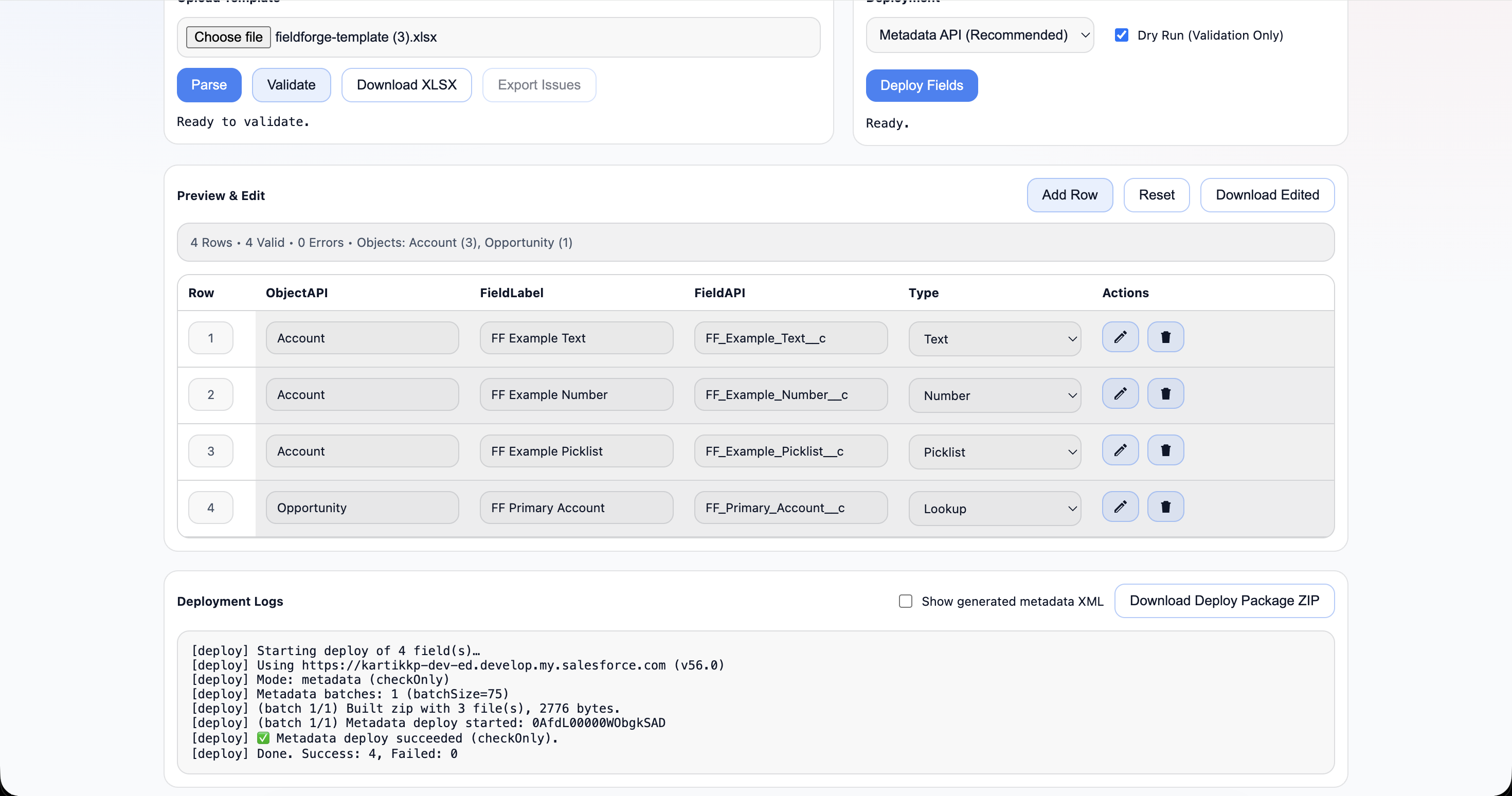Click ObjectAPI field Account in row 2
Viewport: 1512px width, 796px height.
click(x=362, y=394)
